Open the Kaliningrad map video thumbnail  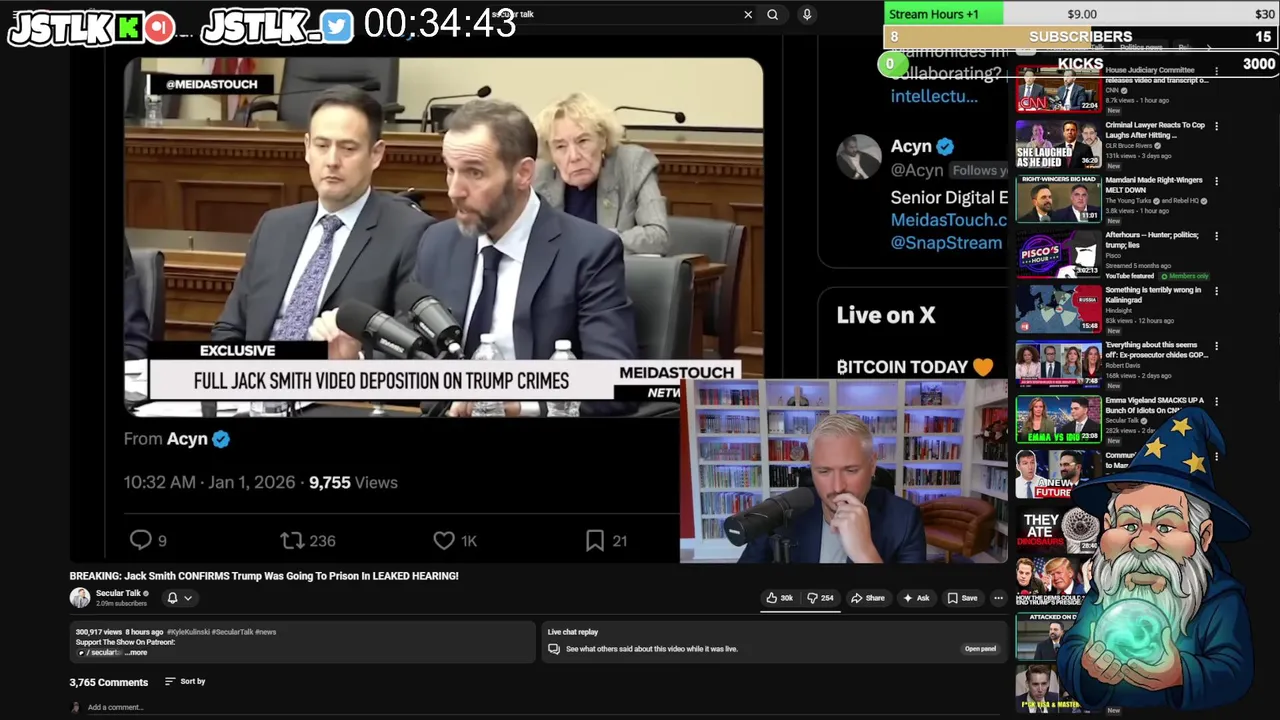[1058, 309]
